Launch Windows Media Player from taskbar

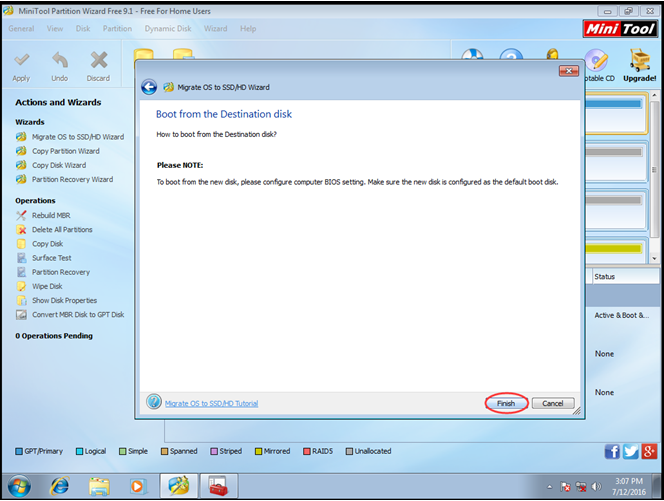[138, 486]
